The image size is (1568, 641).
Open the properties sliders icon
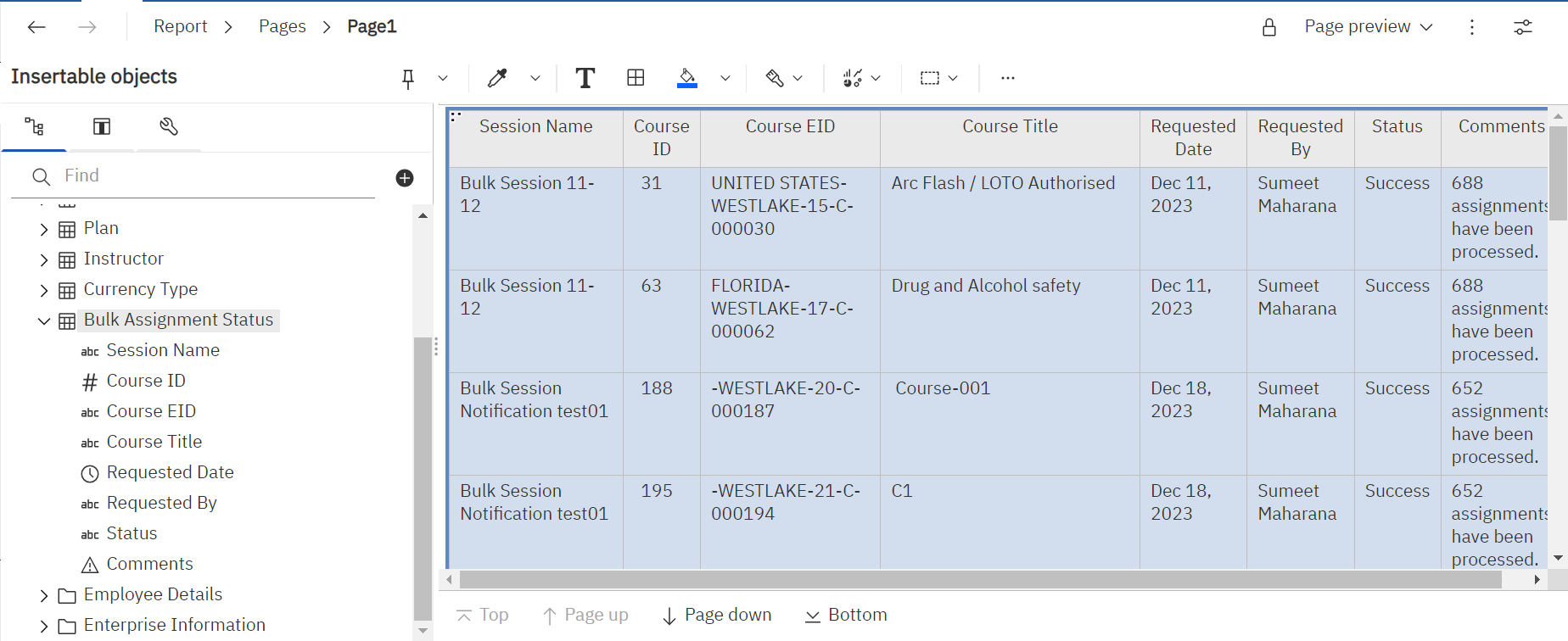coord(1523,27)
